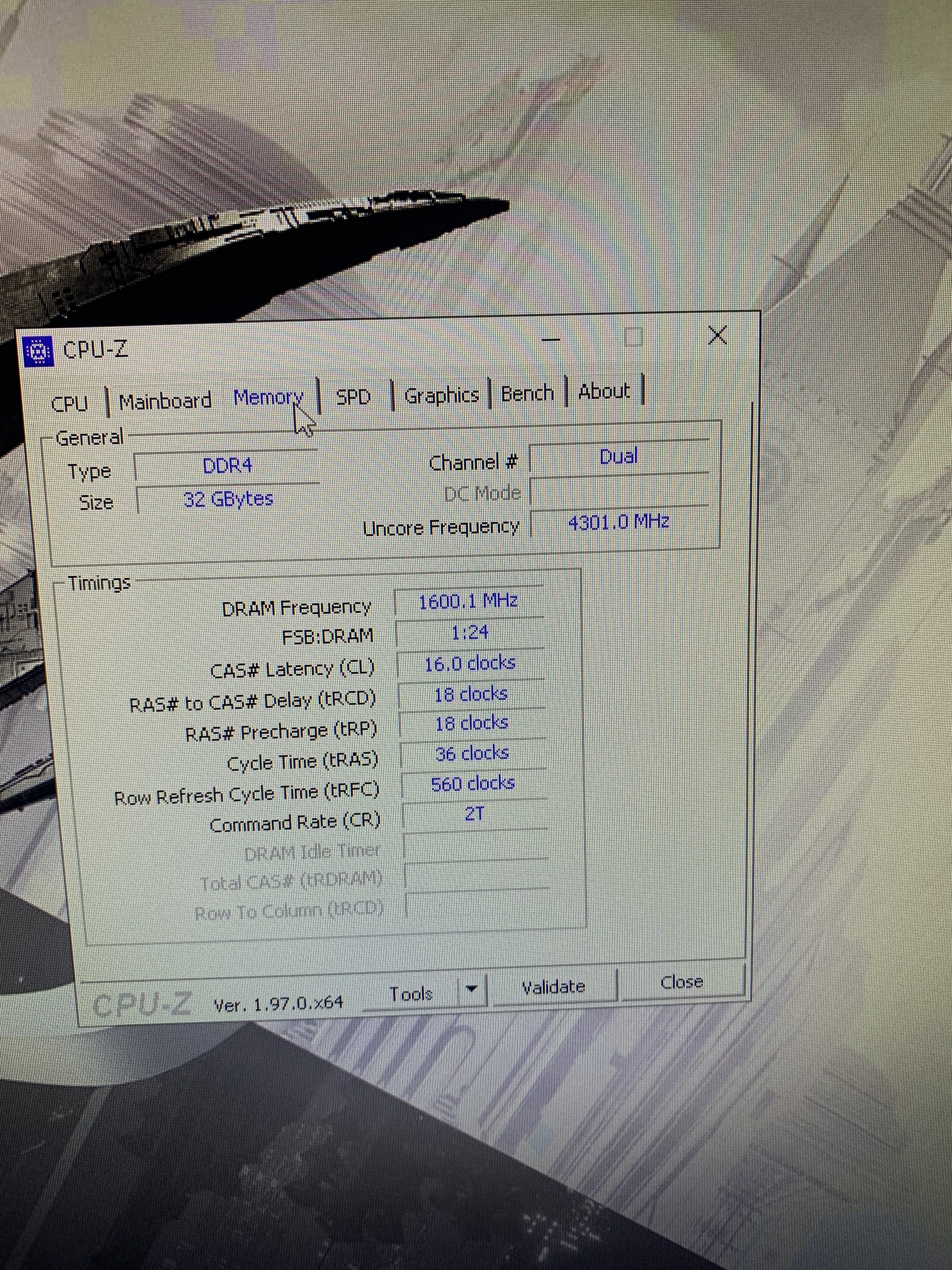Switch to the Graphics tab
Viewport: 952px width, 1270px height.
coord(441,396)
